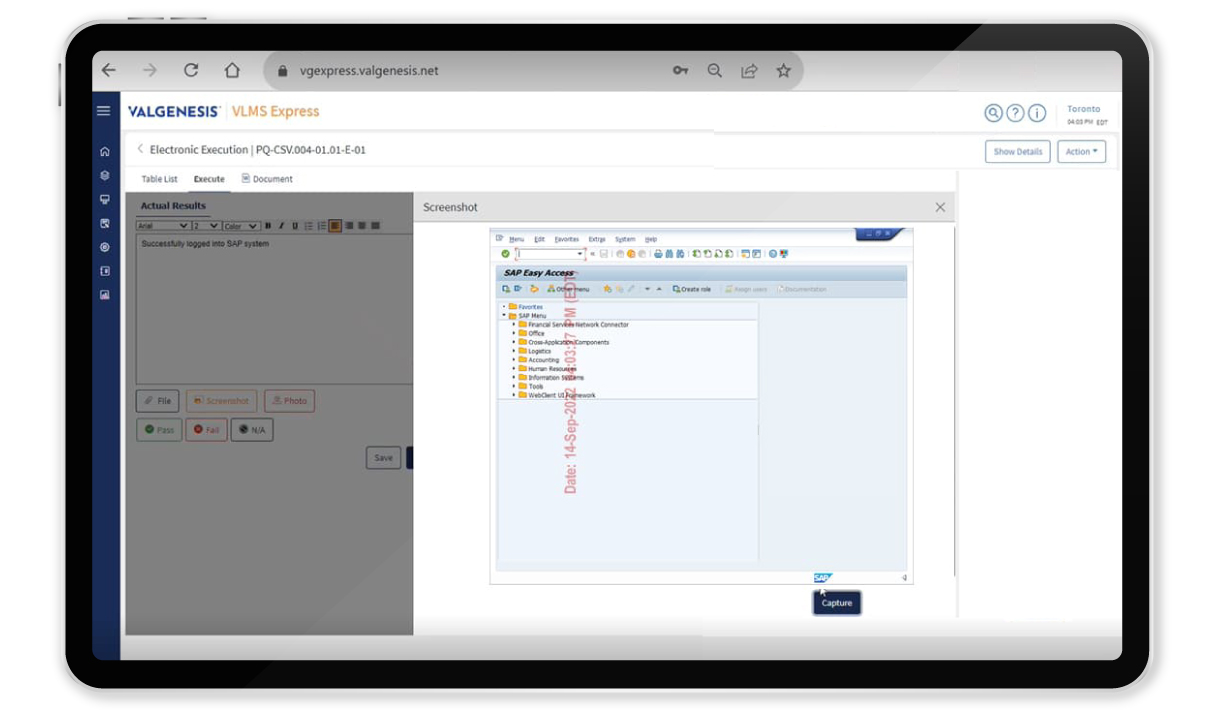The width and height of the screenshot is (1212, 710).
Task: Click the SAP command field dropdown arrow
Action: (580, 254)
